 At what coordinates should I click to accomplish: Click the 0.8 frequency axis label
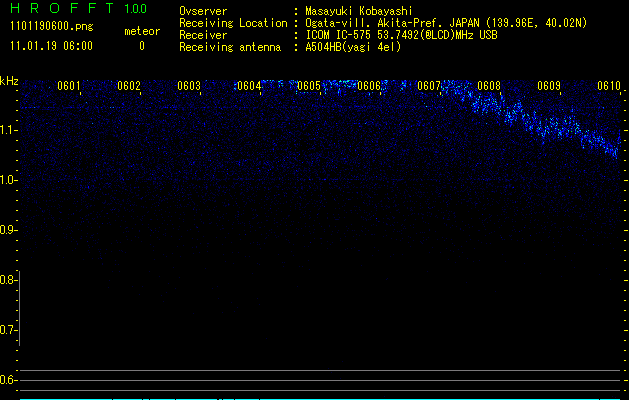pos(8,280)
